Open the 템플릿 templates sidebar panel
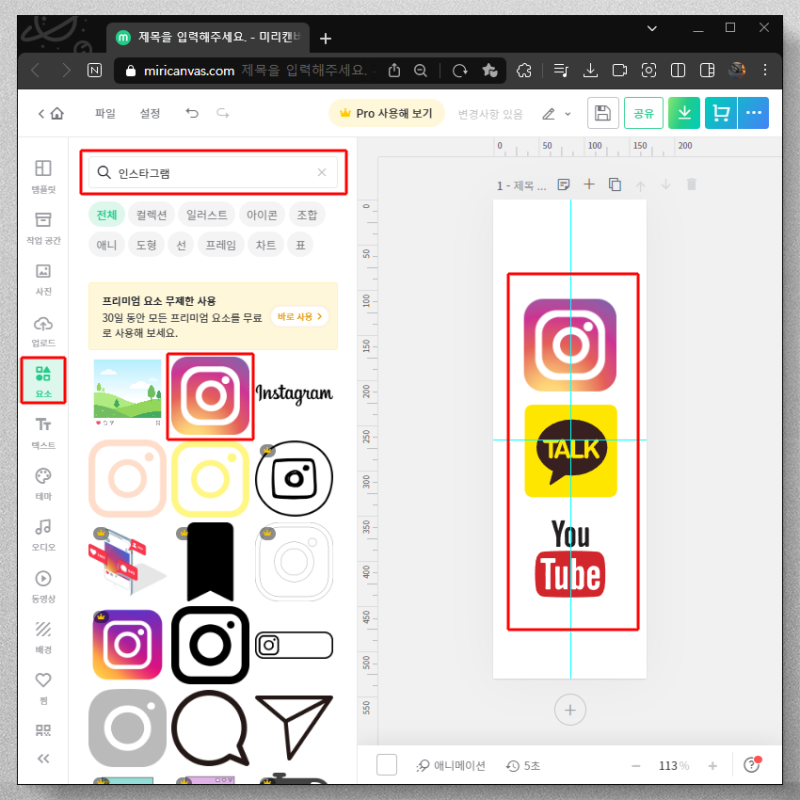Image resolution: width=800 pixels, height=800 pixels. pyautogui.click(x=43, y=176)
